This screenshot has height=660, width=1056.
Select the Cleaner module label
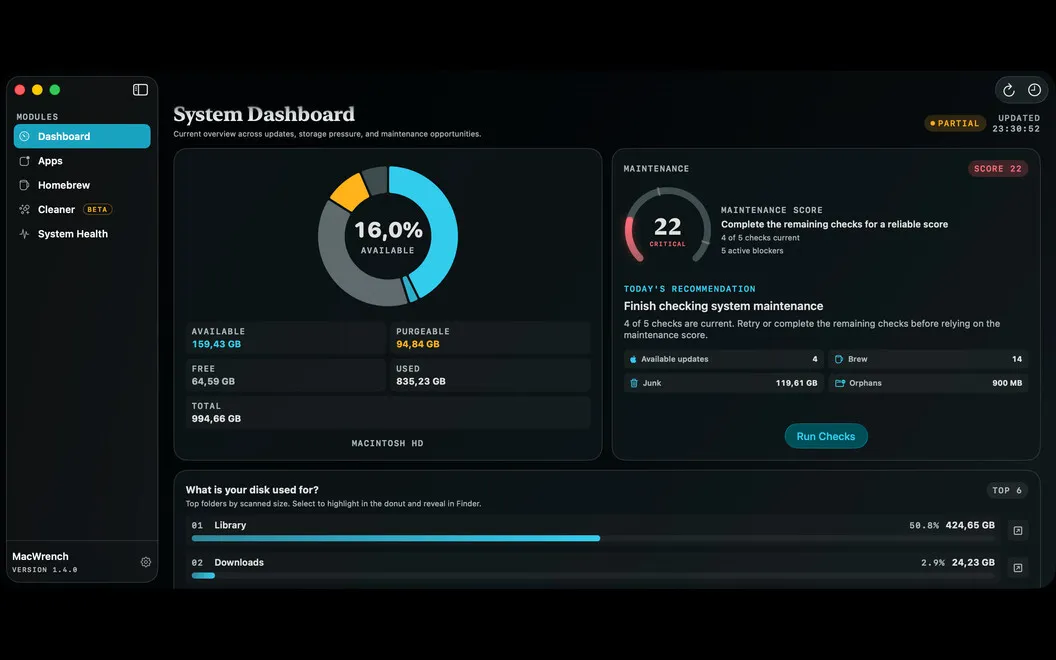coord(57,209)
